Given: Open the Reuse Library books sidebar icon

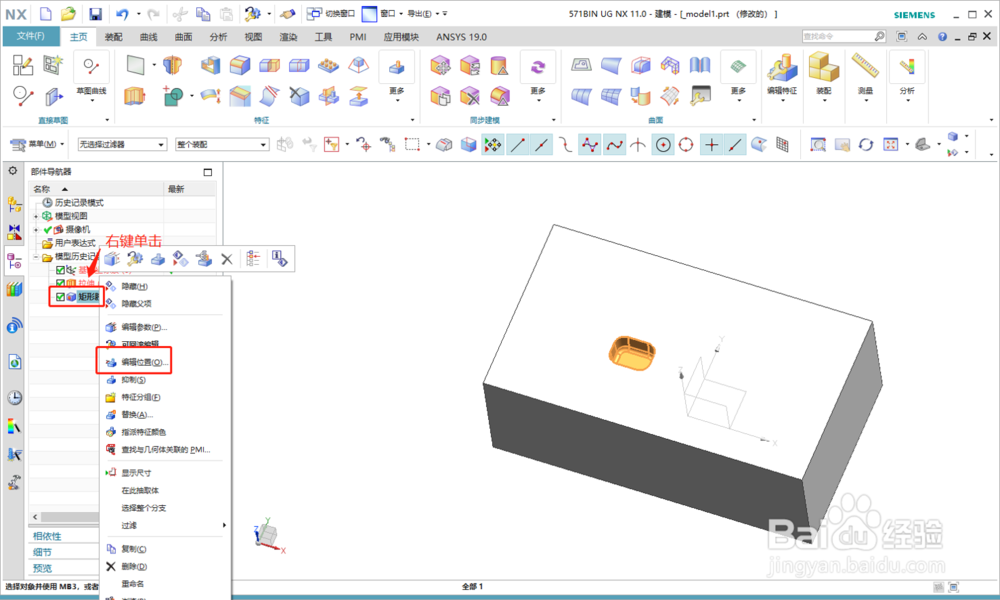Looking at the screenshot, I should 14,289.
